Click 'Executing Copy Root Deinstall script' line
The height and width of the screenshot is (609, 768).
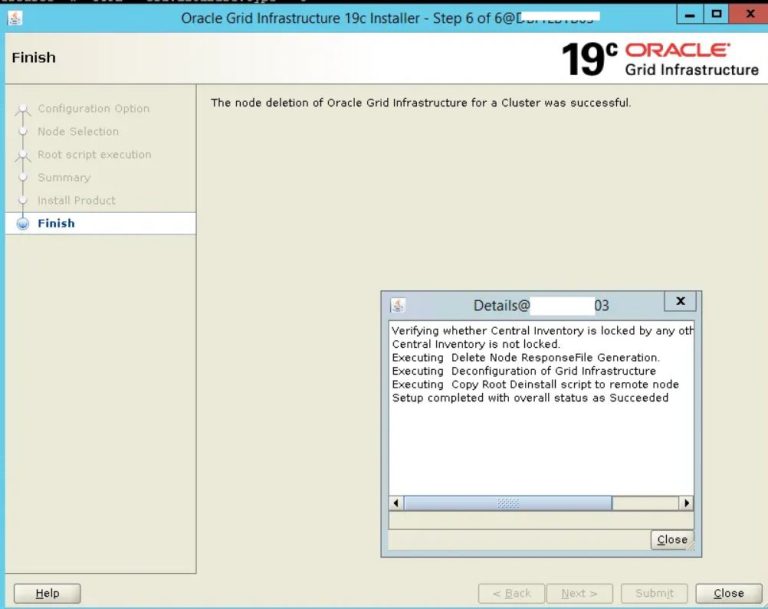click(x=535, y=385)
